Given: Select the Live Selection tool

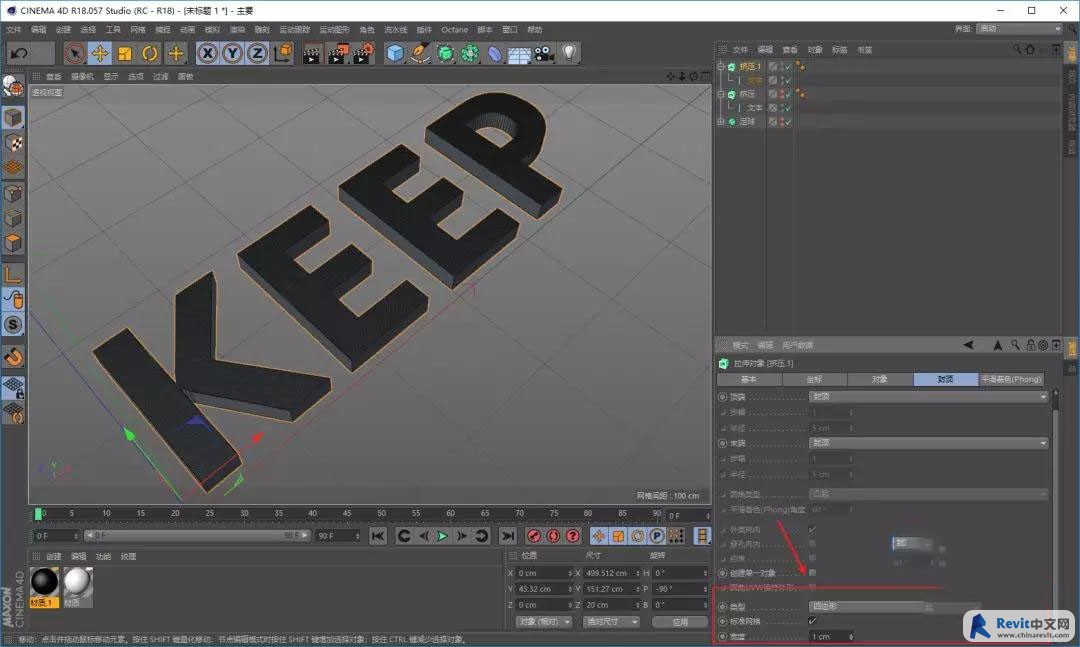Looking at the screenshot, I should tap(75, 53).
